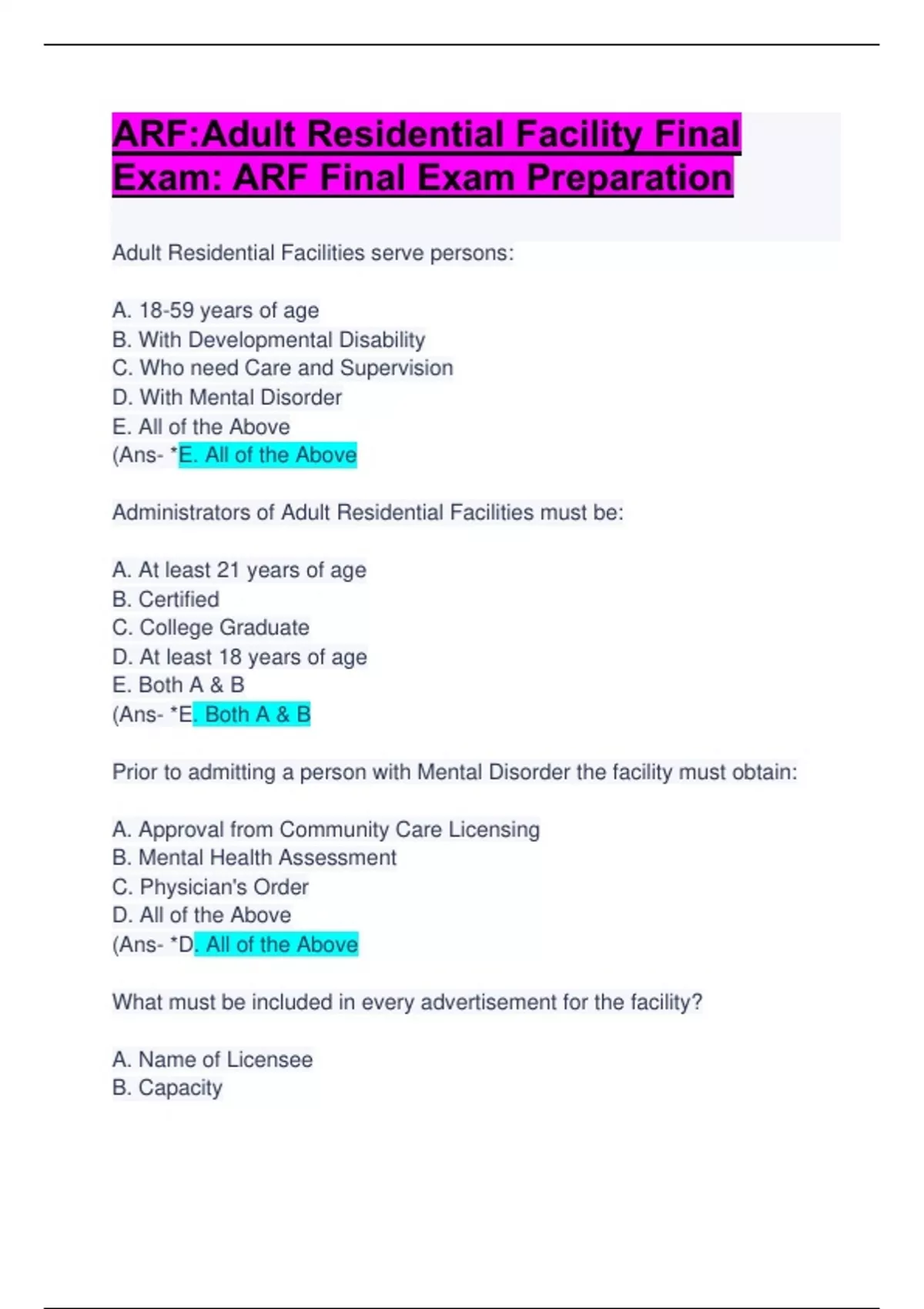Click the question about every advertisement for the facility
The image size is (924, 1309).
407,1003
